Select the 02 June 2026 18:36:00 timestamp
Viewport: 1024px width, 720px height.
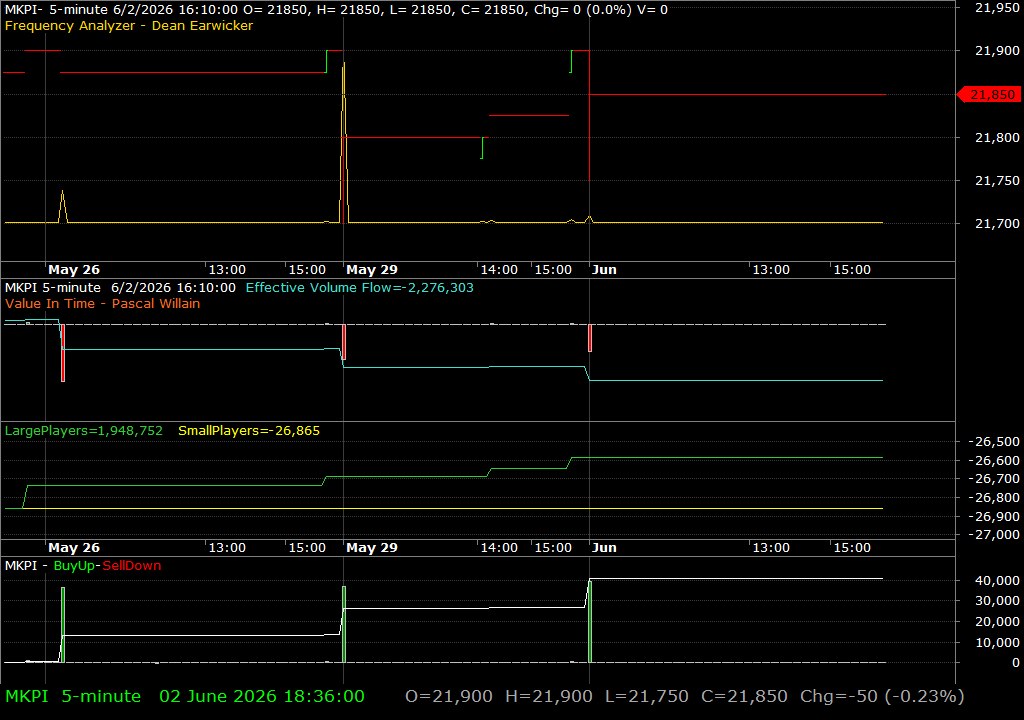(262, 696)
